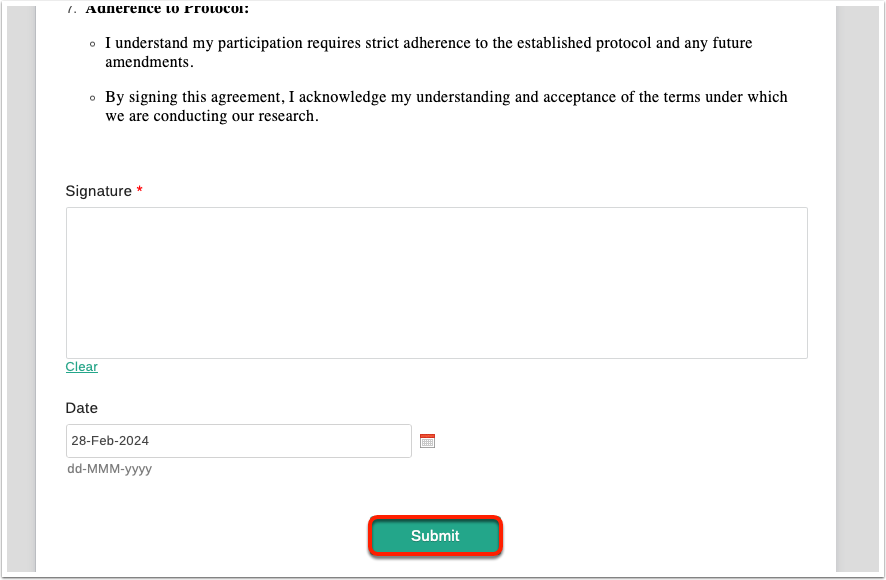Viewport: 886px width, 580px height.
Task: Click the dd-MMM-yyyy format hint text
Action: [x=110, y=469]
